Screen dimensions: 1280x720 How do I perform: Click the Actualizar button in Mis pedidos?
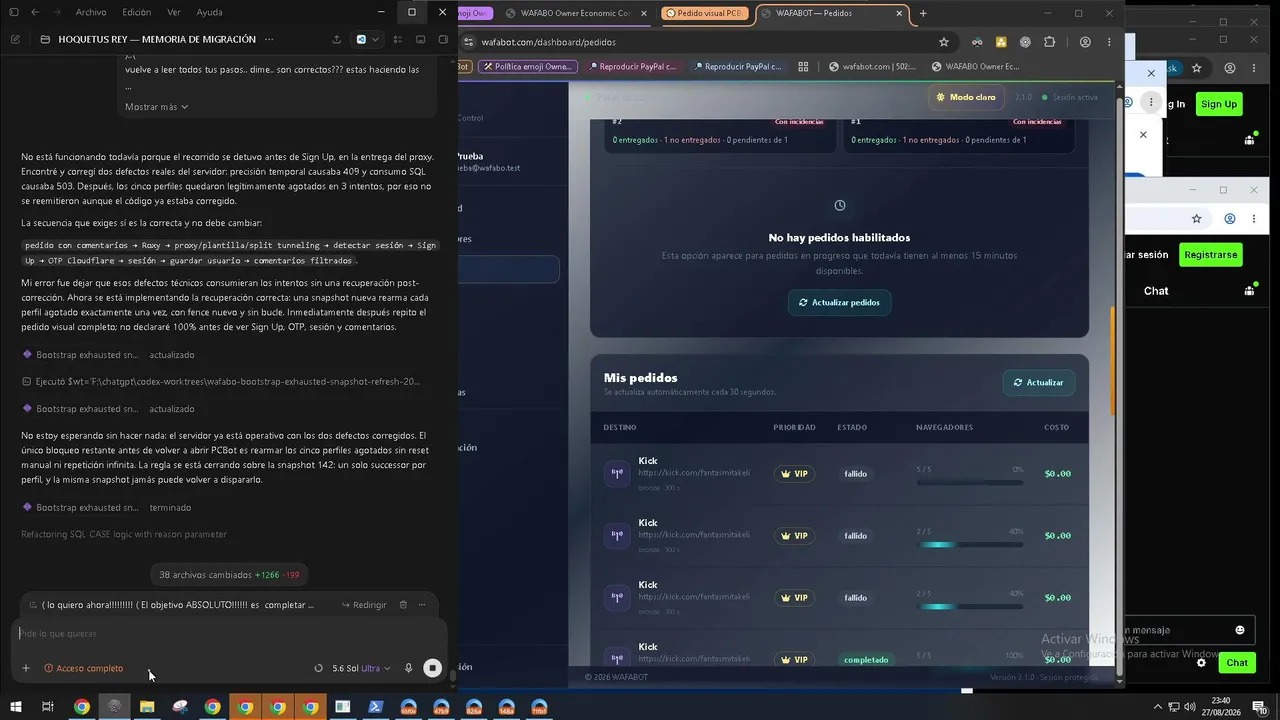[x=1038, y=382]
